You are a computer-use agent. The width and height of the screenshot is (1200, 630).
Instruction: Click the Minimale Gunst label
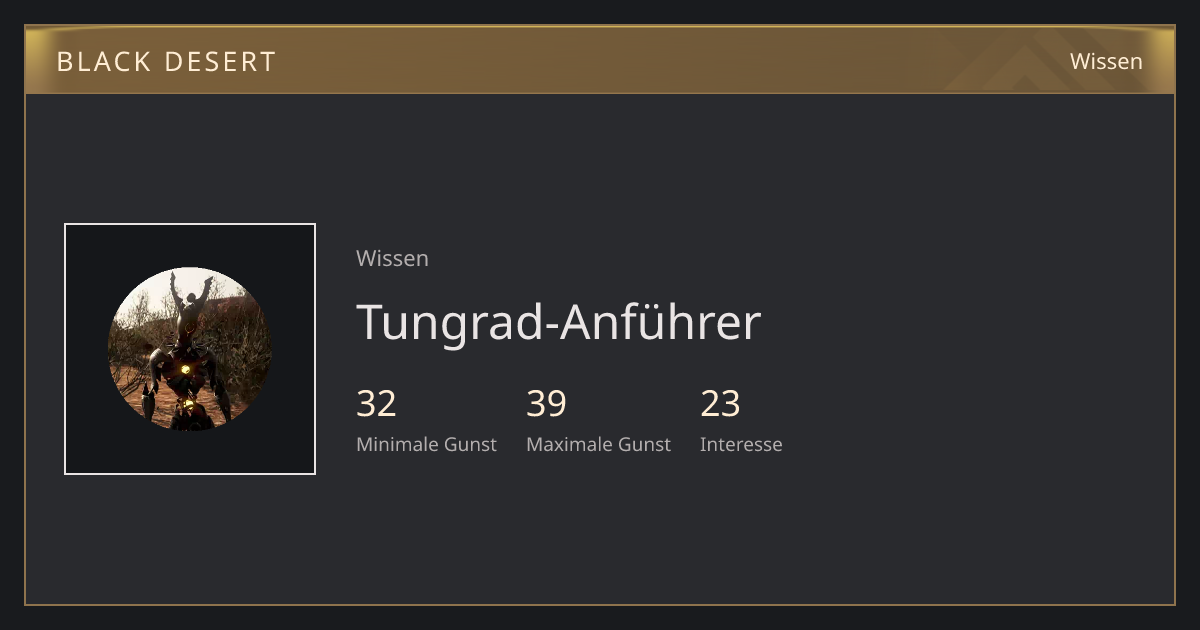coord(426,444)
